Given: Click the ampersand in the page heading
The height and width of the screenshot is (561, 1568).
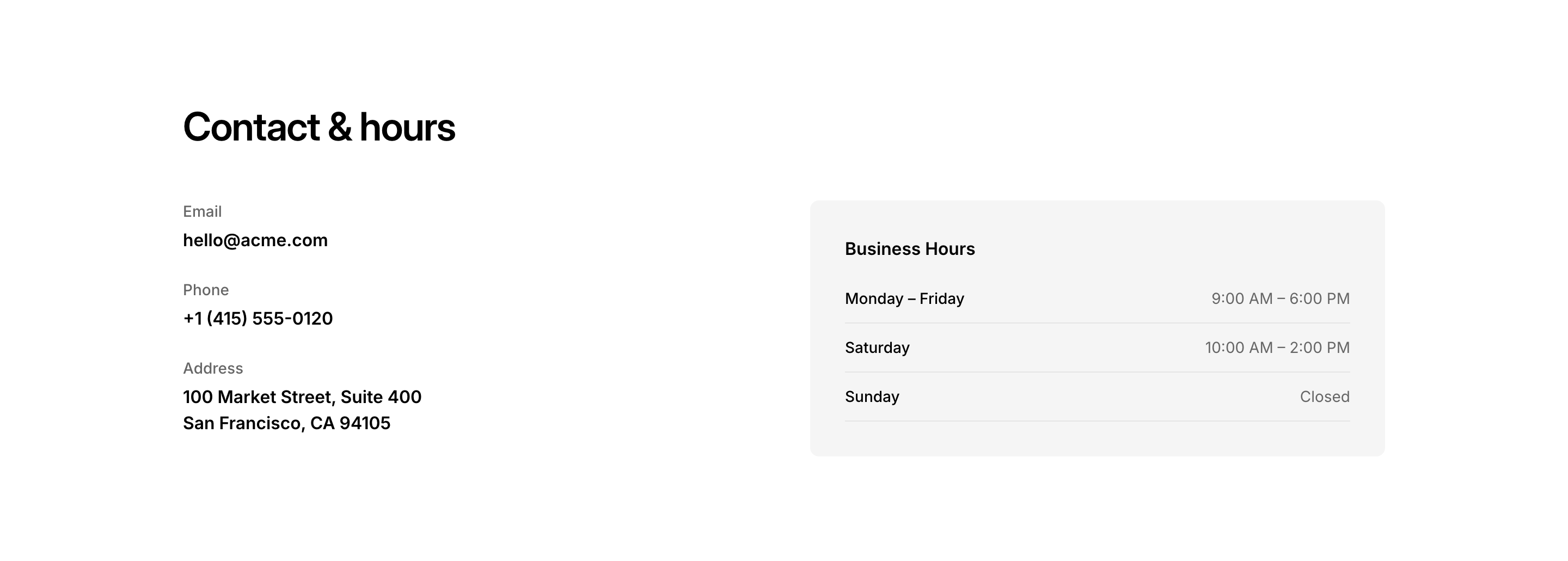Looking at the screenshot, I should click(x=340, y=127).
